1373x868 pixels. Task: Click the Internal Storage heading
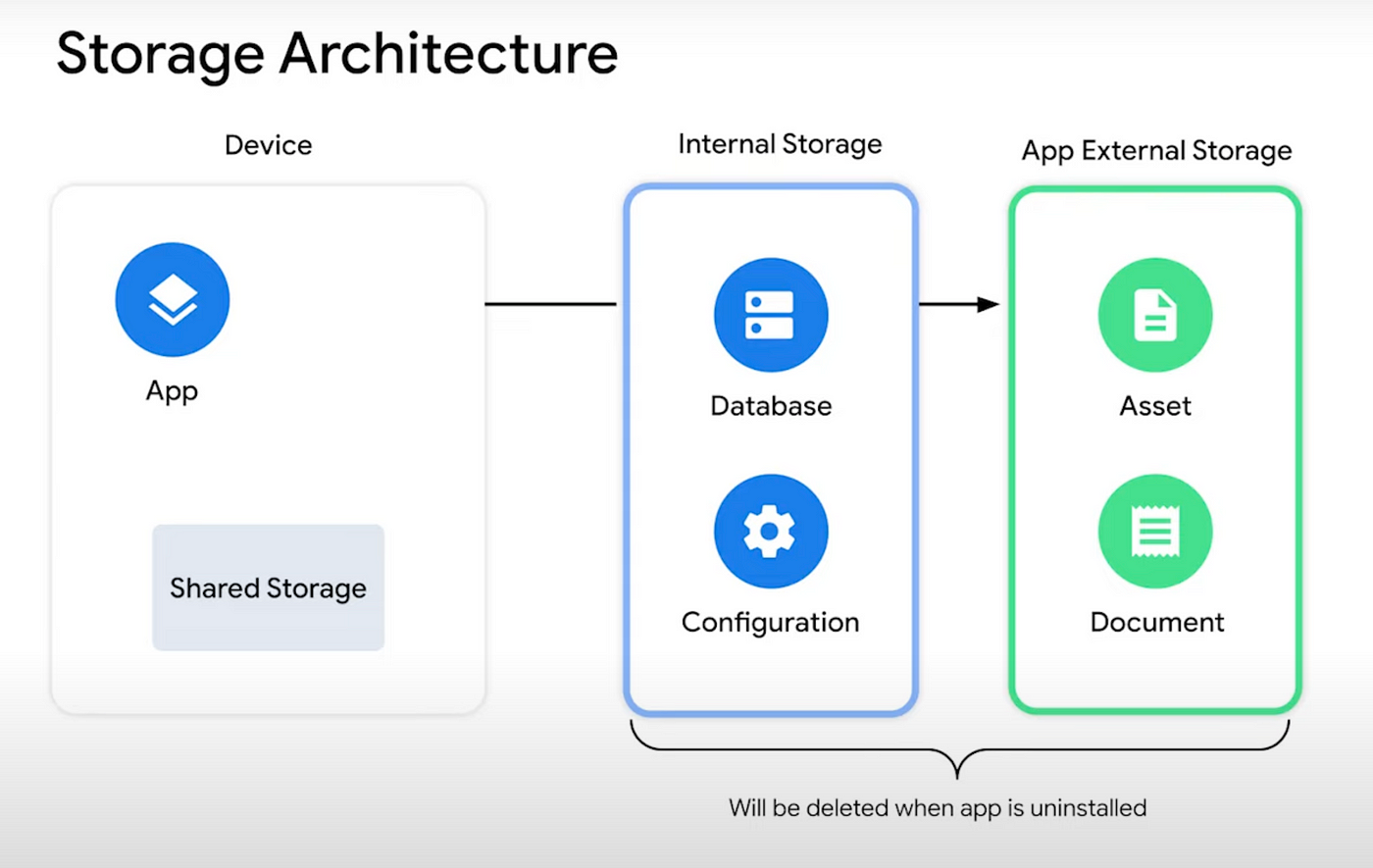[x=780, y=145]
